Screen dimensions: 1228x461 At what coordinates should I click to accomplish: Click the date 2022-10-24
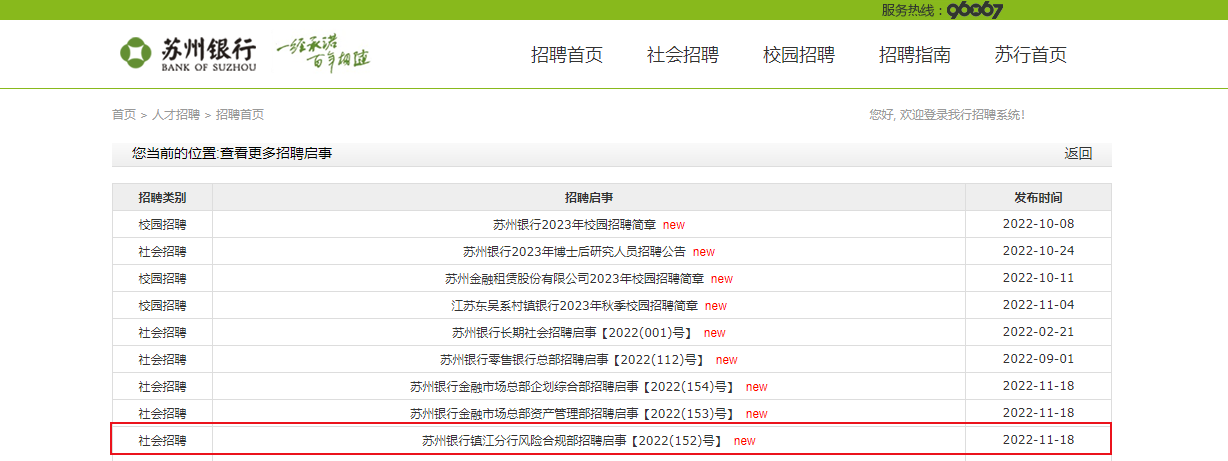1038,251
